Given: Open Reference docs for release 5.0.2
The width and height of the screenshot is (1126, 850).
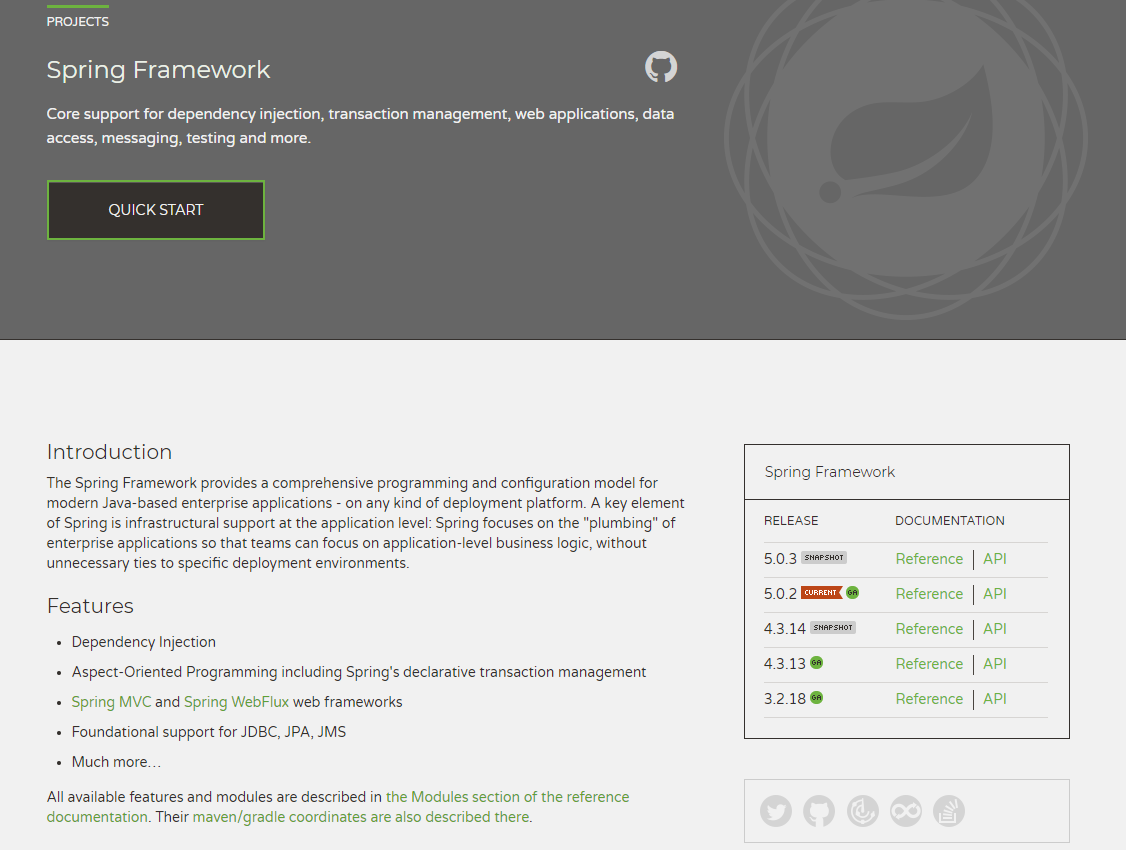Looking at the screenshot, I should click(929, 594).
